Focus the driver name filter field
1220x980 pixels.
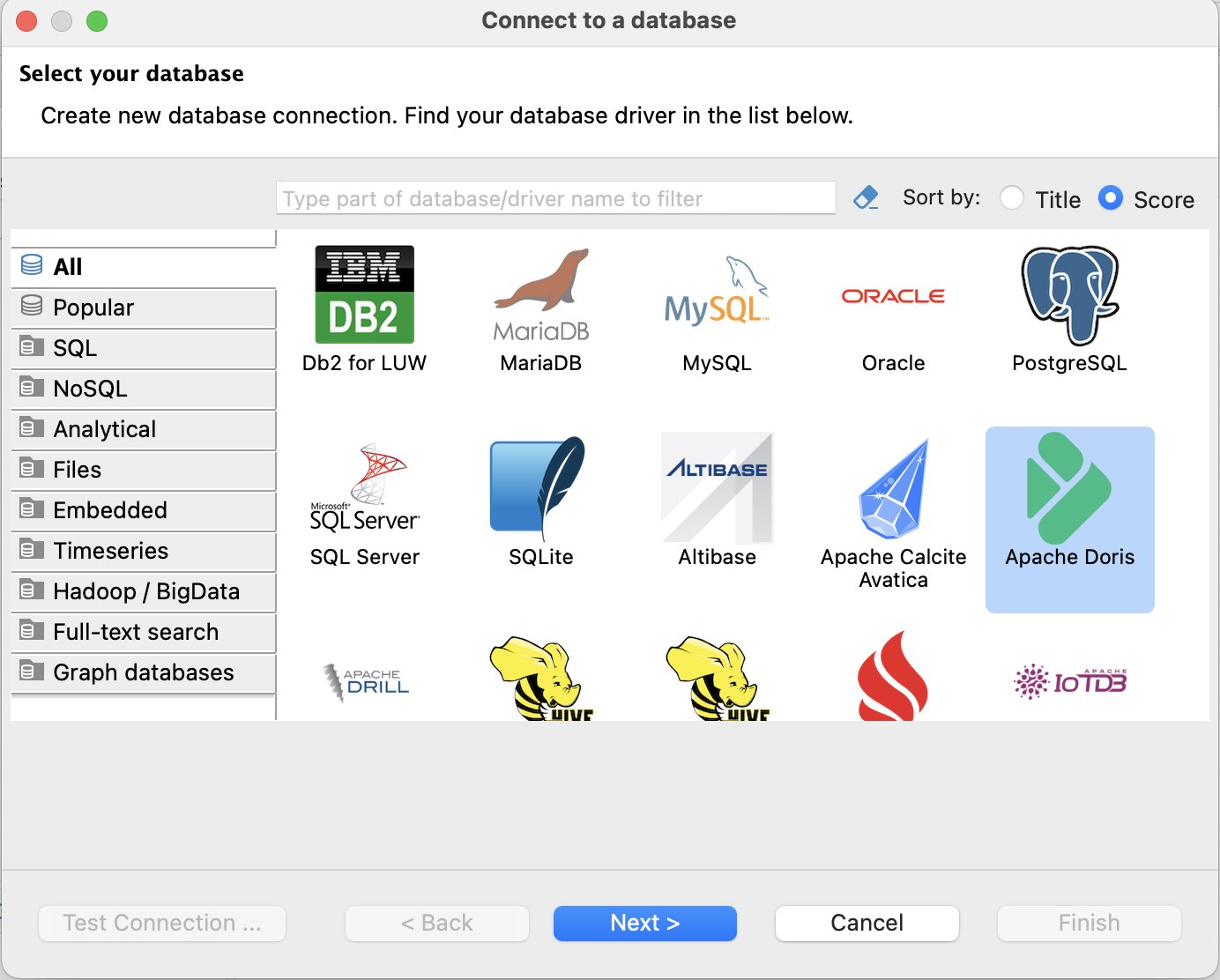click(x=555, y=198)
